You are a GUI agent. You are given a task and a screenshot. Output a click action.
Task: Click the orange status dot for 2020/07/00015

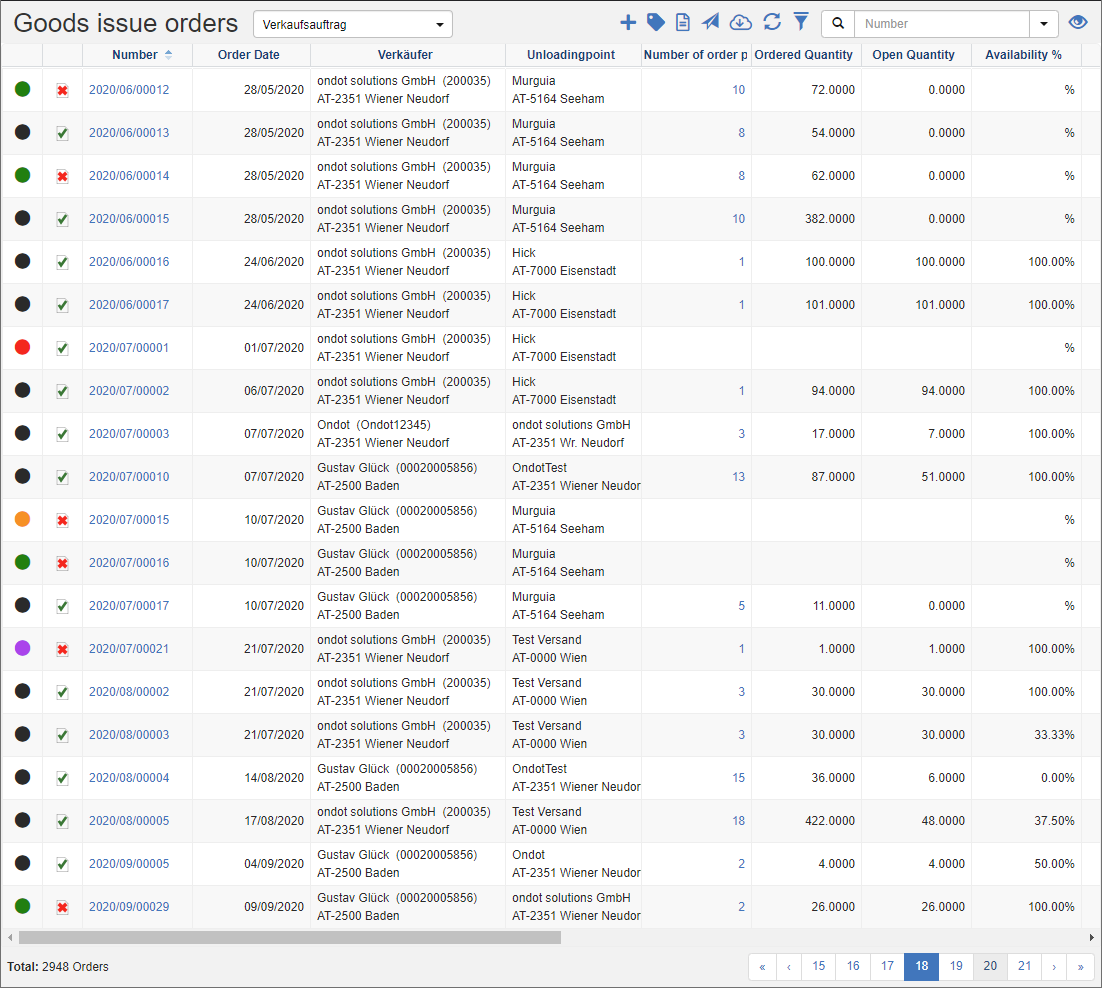tap(22, 520)
